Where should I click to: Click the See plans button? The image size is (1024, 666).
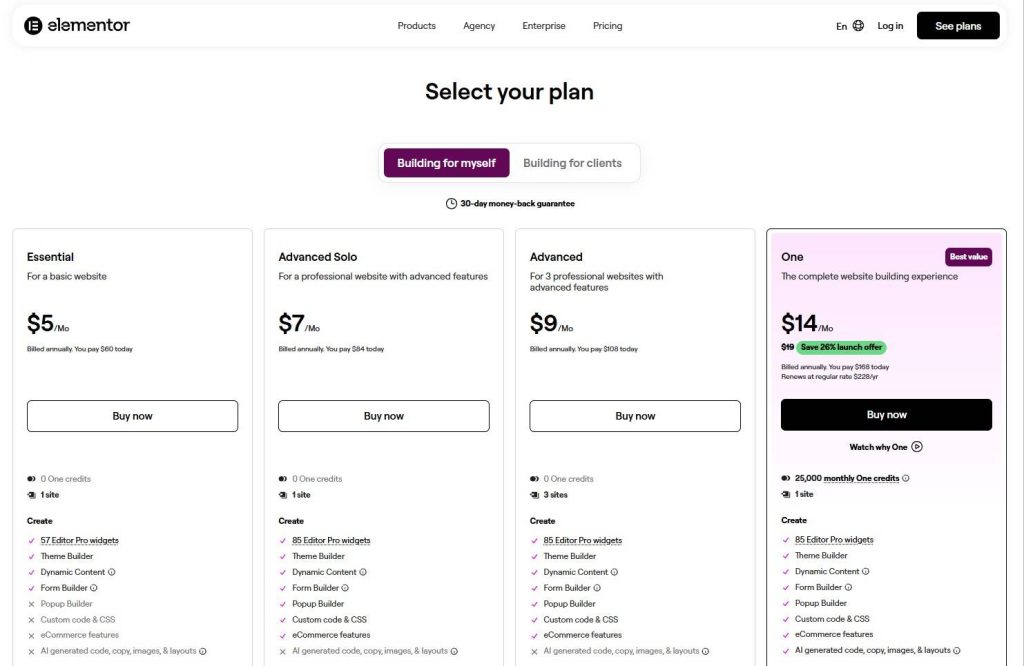[x=957, y=25]
